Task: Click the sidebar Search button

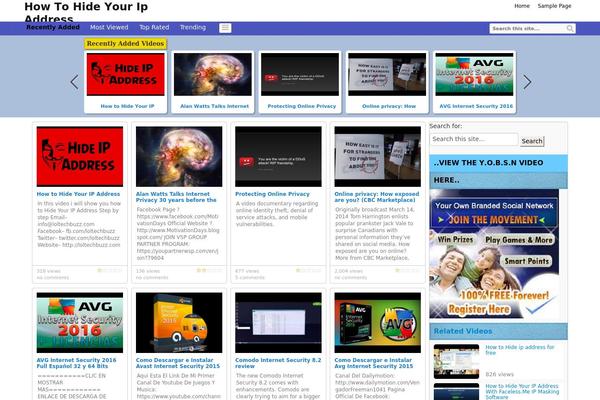Action: tap(532, 141)
